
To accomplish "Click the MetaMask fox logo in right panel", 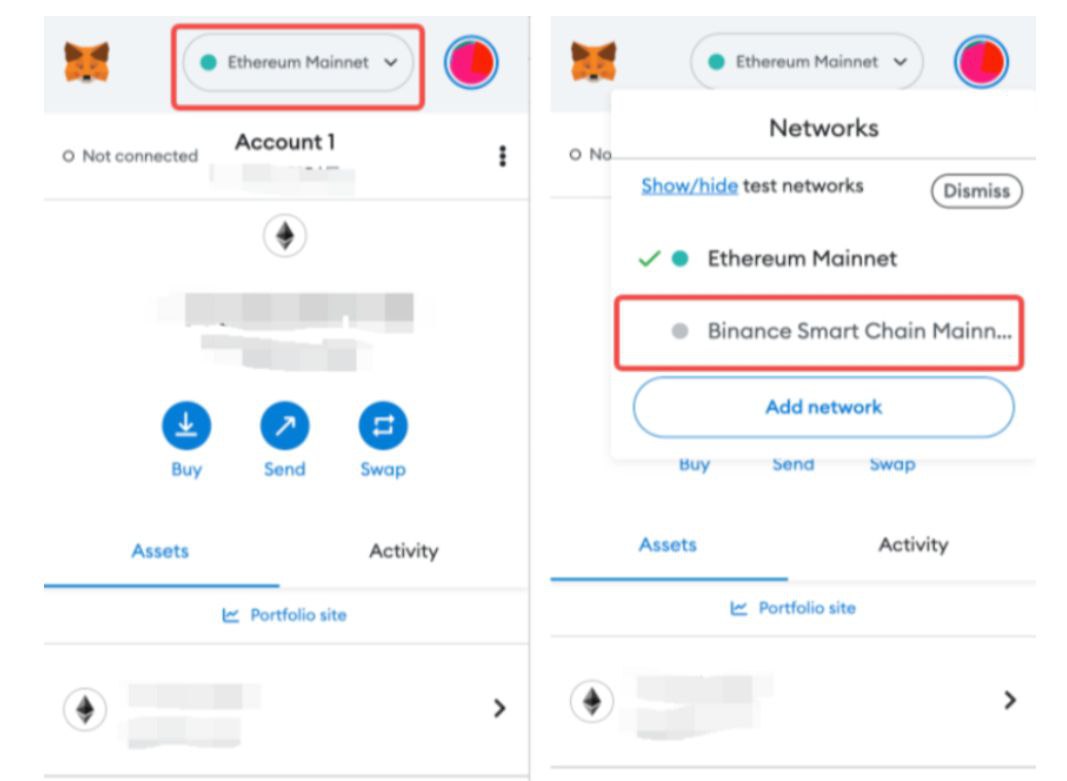I will coord(594,62).
